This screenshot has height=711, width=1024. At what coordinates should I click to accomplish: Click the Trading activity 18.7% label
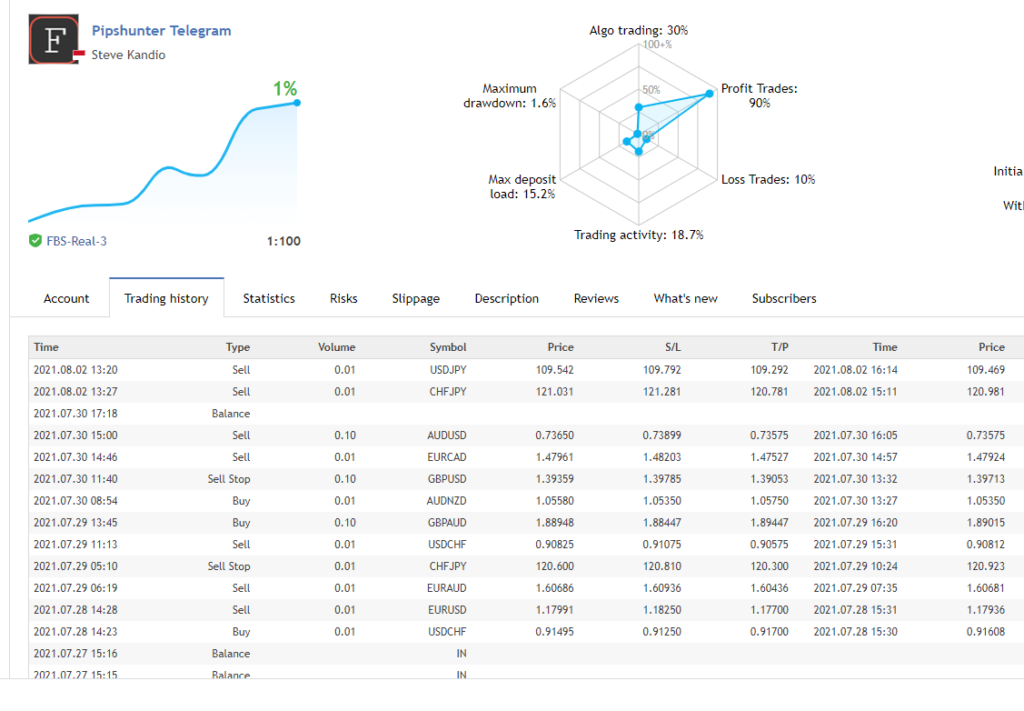[x=639, y=235]
